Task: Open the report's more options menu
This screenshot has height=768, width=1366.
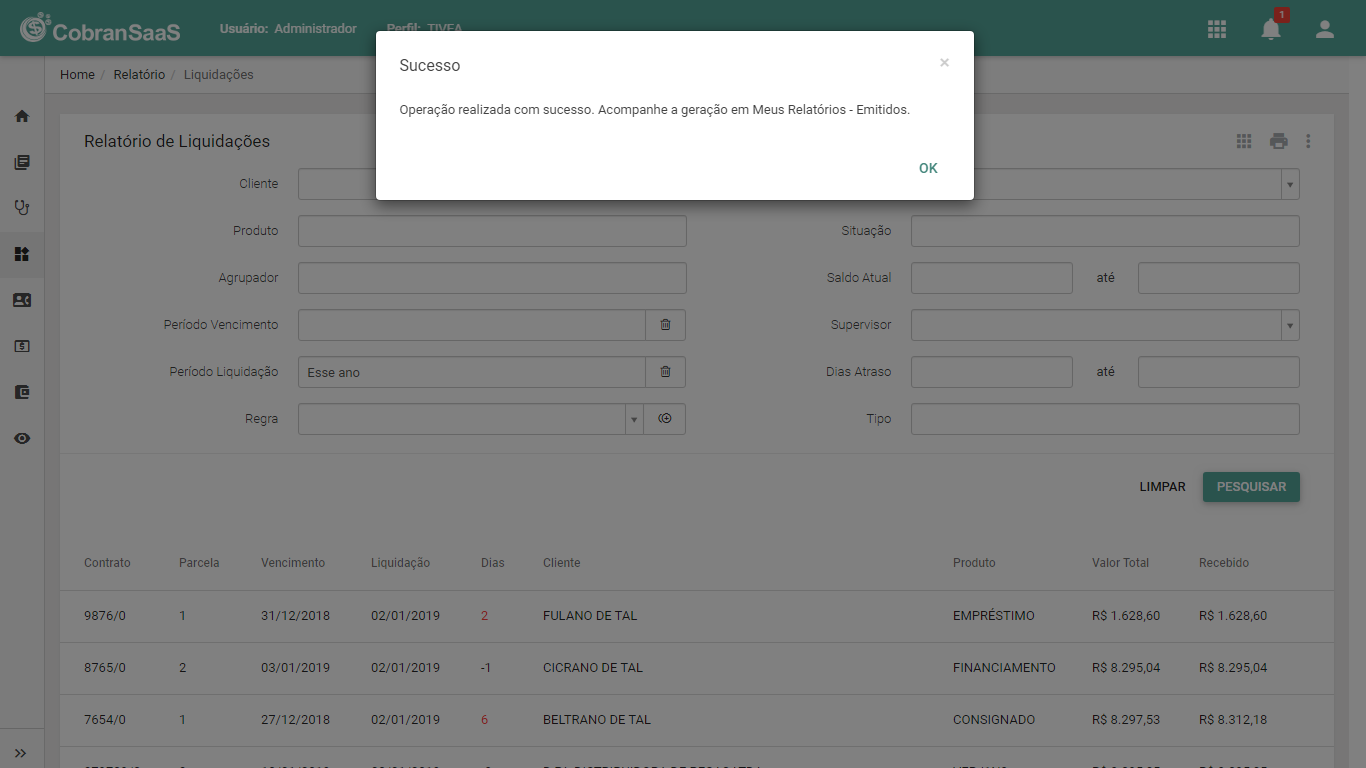Action: 1308,141
